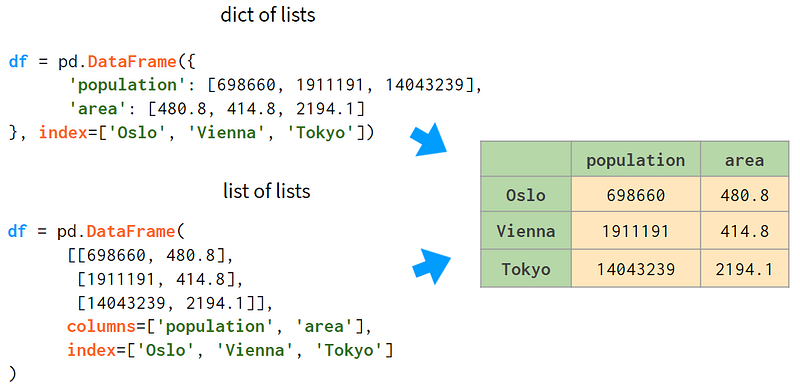The width and height of the screenshot is (800, 388).
Task: Select the 'population' column header cell
Action: coord(636,160)
